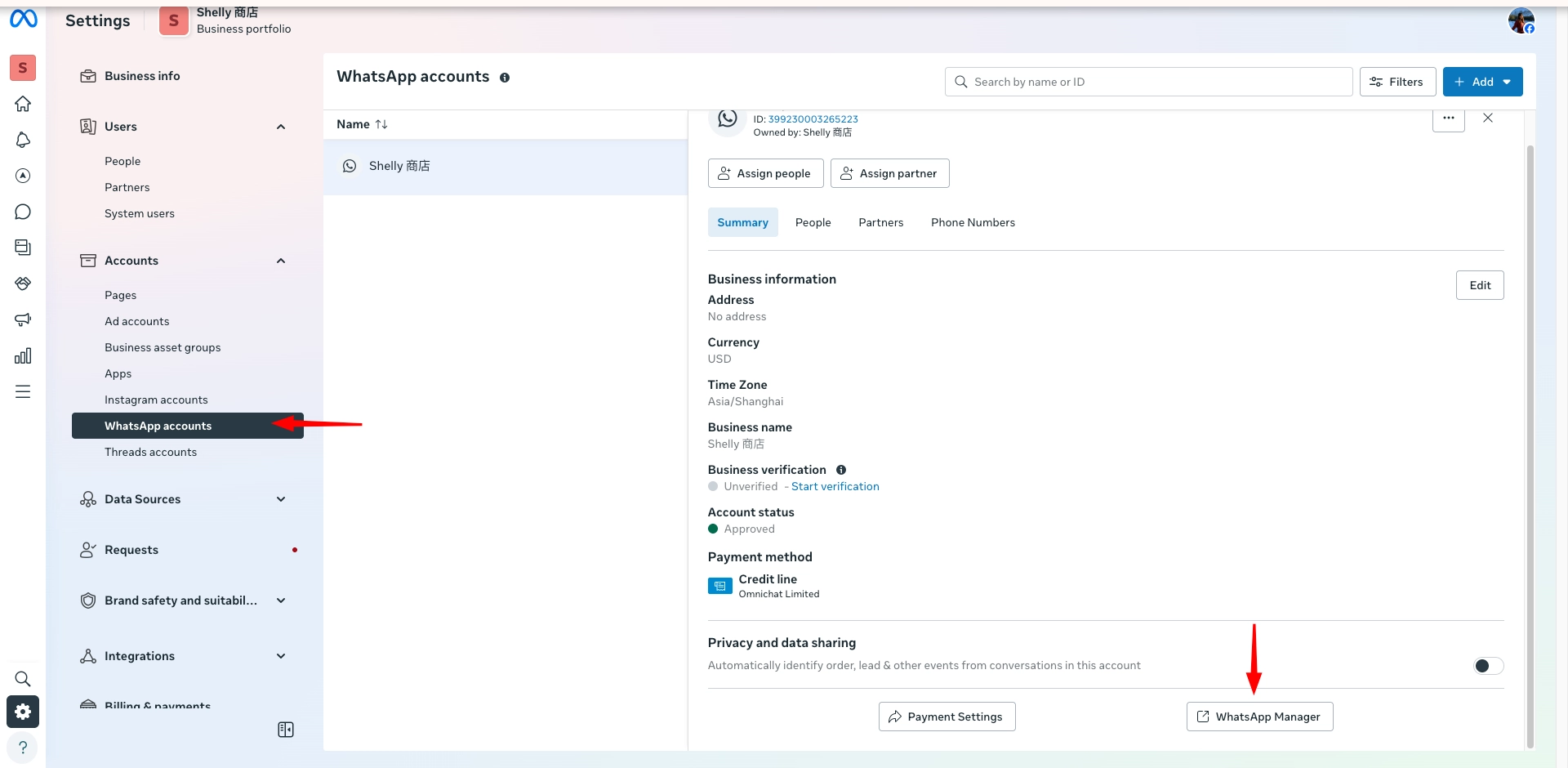
Task: Switch to the Phone Numbers tab
Action: point(973,222)
